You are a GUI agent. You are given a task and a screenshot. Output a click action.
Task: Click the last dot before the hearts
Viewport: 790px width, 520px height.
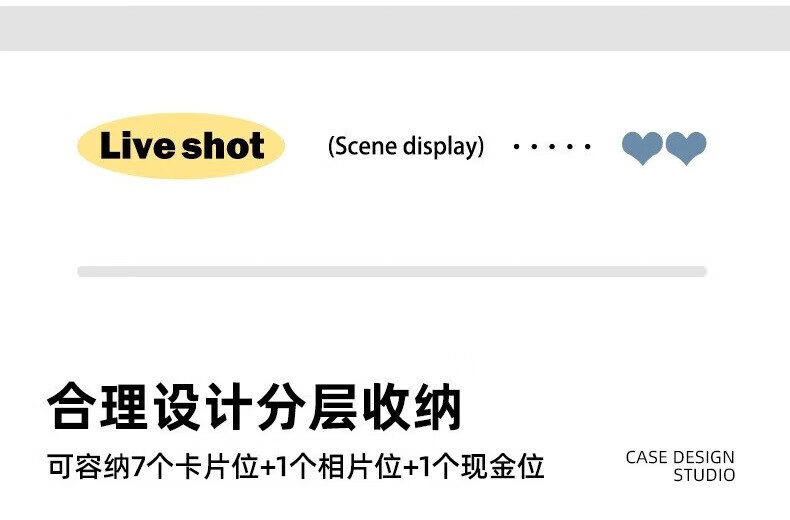pos(587,147)
